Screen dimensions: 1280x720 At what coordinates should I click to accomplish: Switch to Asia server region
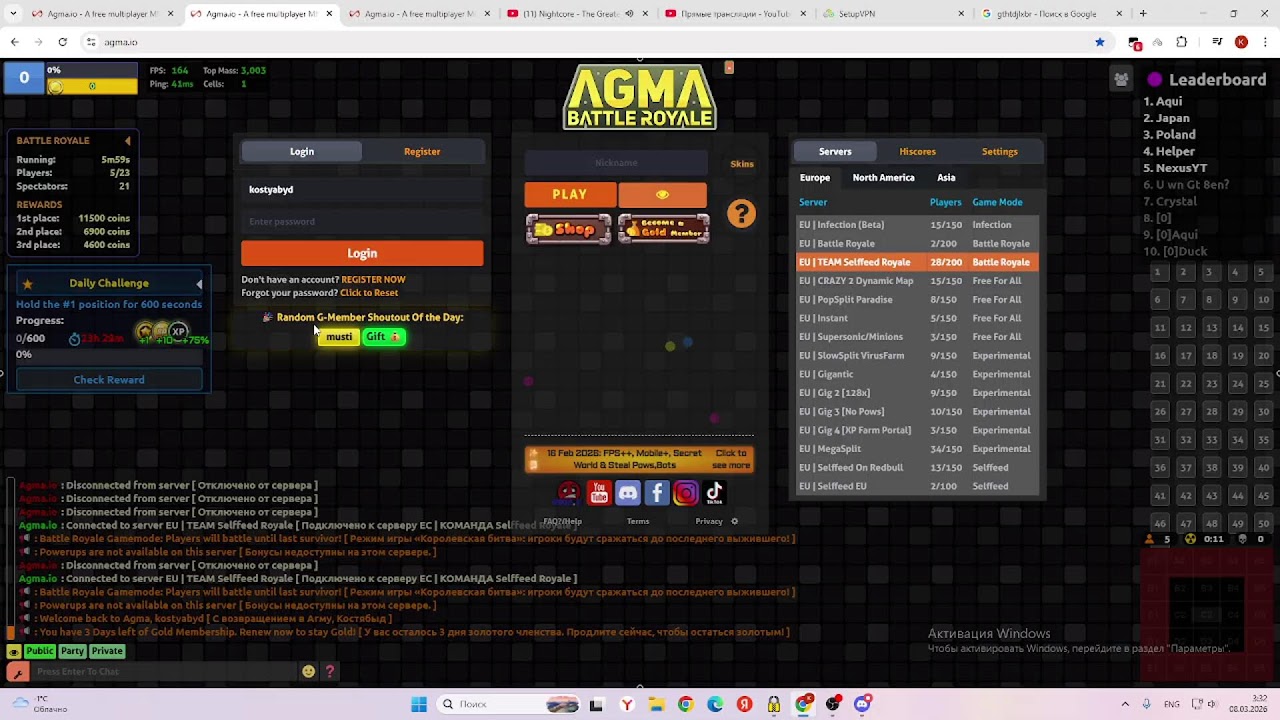(946, 178)
